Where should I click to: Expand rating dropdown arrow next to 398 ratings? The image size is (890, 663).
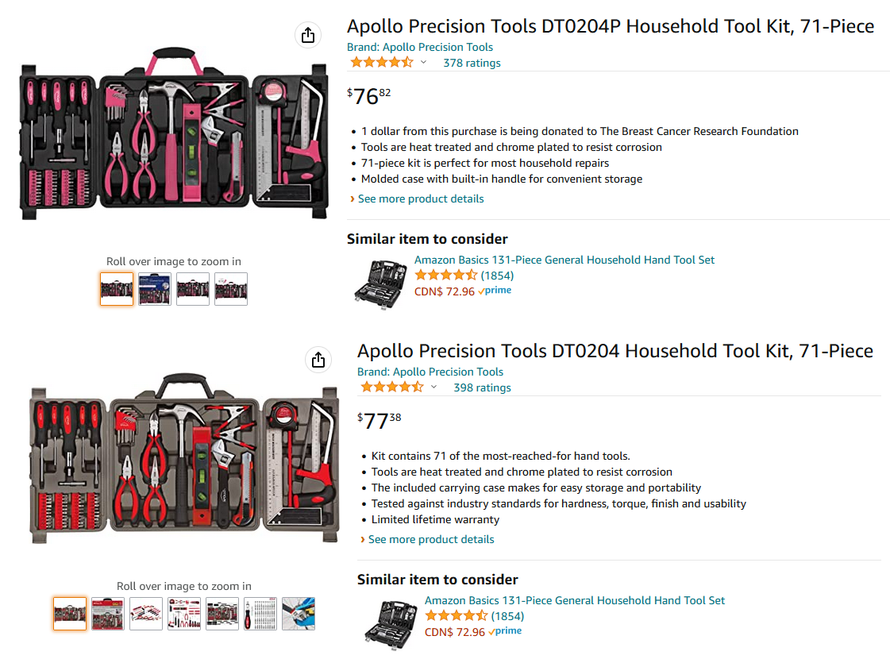[434, 387]
